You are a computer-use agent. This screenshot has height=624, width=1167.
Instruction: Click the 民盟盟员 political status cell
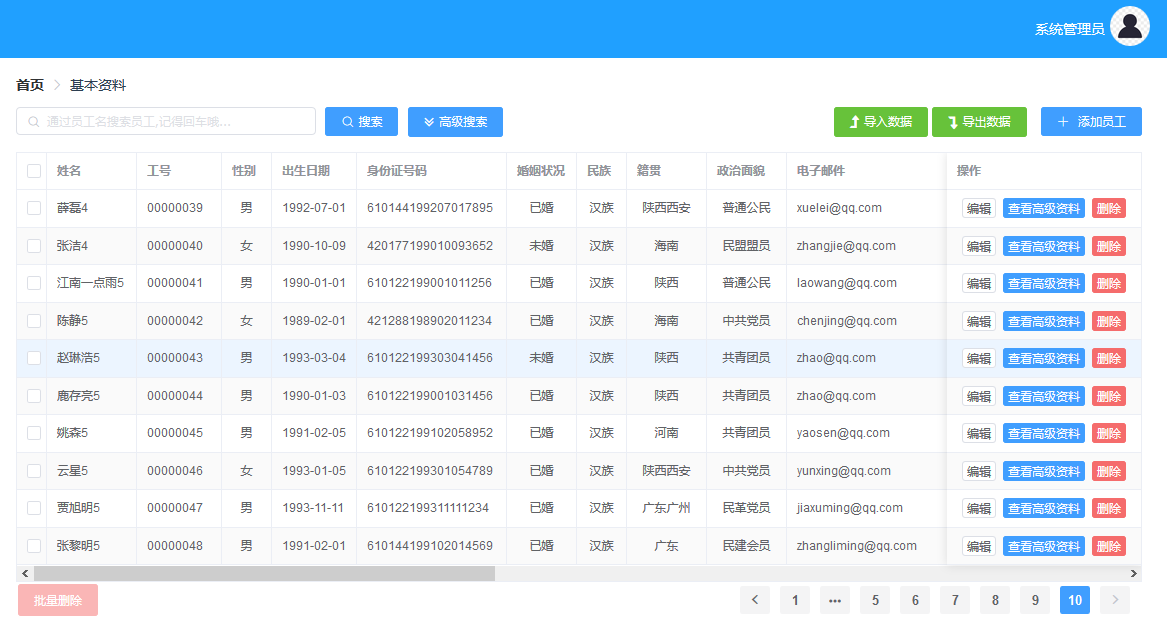(x=746, y=246)
